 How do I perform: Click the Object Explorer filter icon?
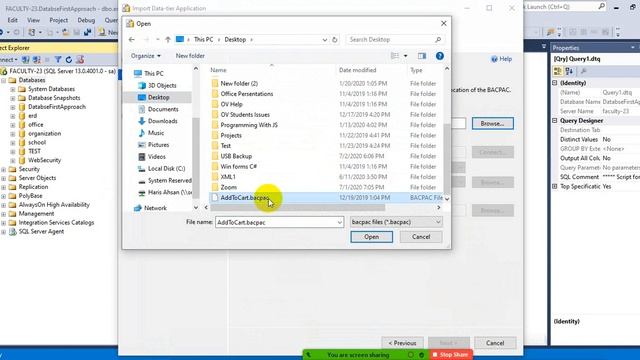pos(58,60)
